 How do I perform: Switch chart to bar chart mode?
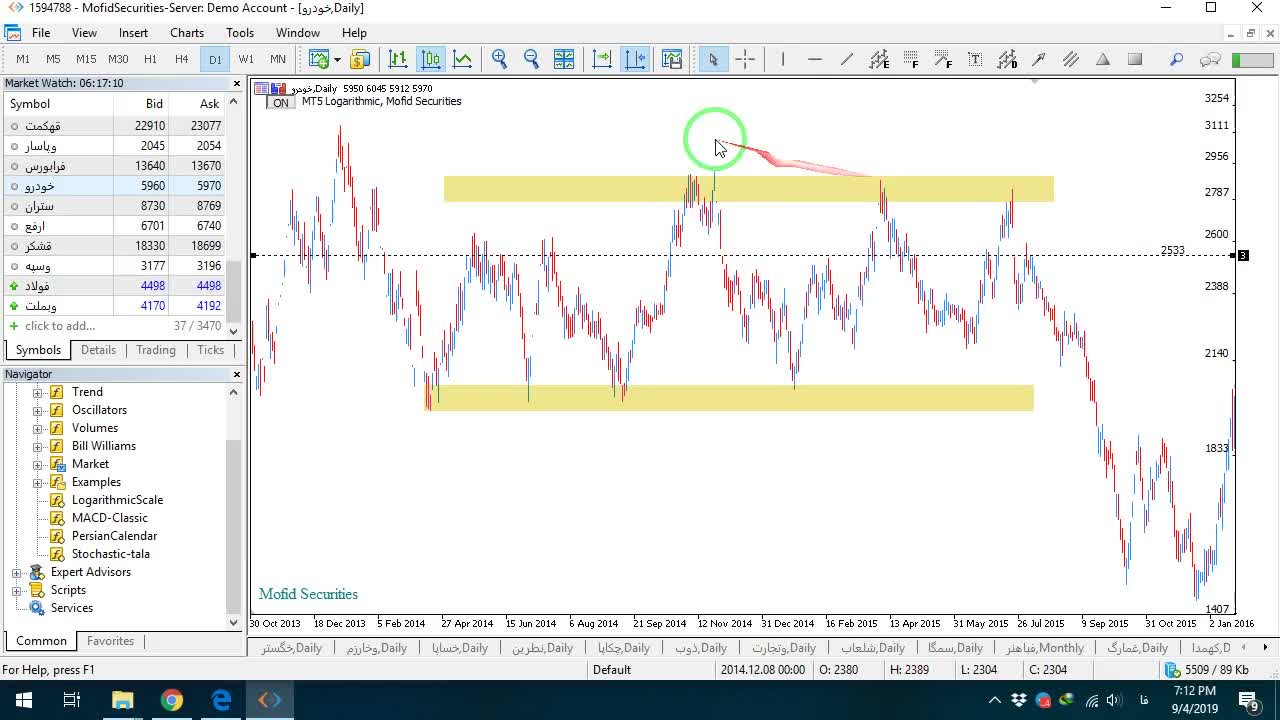click(398, 59)
